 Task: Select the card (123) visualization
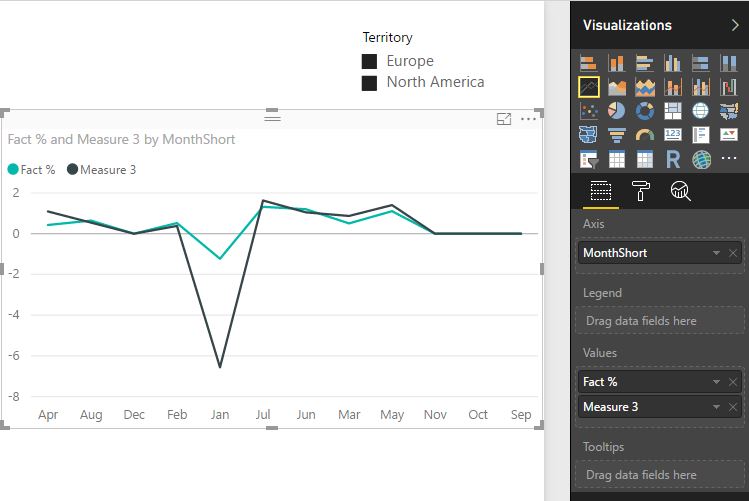[x=673, y=135]
